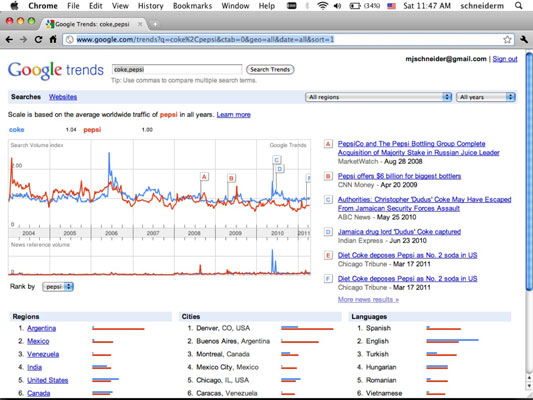The image size is (533, 400).
Task: Select flag C on the trend chart
Action: click(277, 160)
